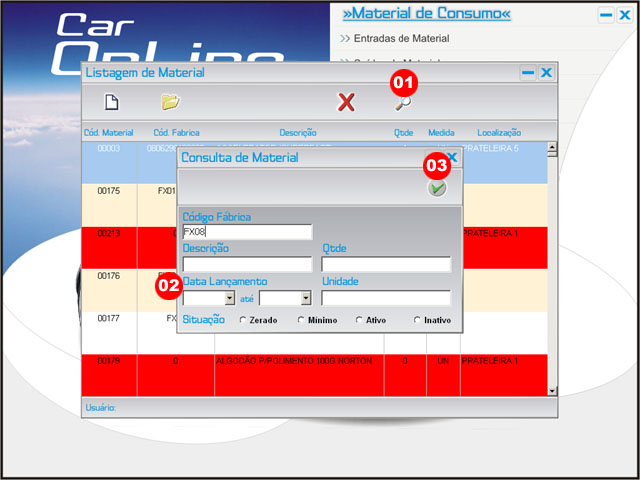
Task: Select the Mínimo situation radio button
Action: click(x=301, y=320)
